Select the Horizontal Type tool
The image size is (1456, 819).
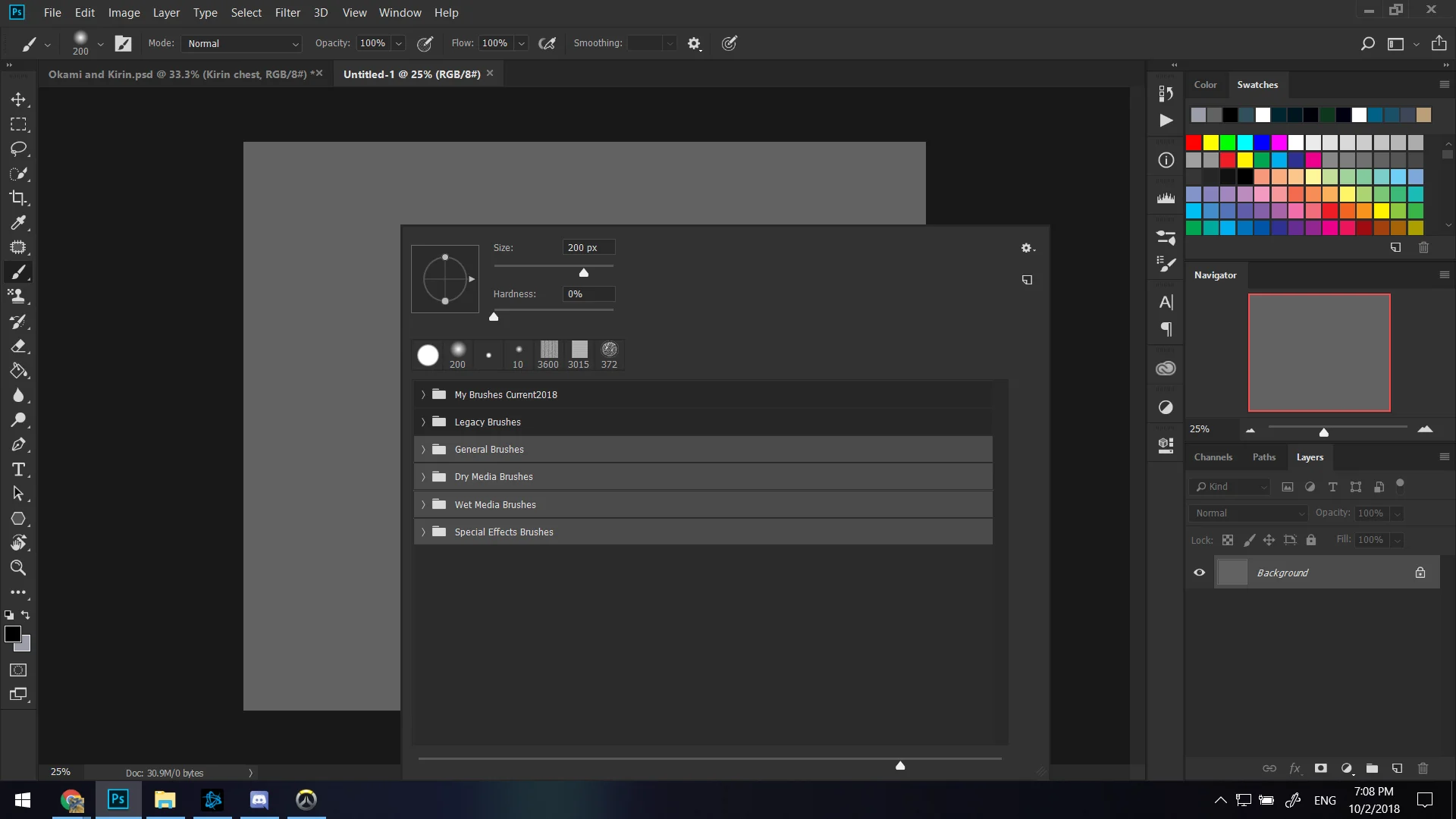(18, 469)
